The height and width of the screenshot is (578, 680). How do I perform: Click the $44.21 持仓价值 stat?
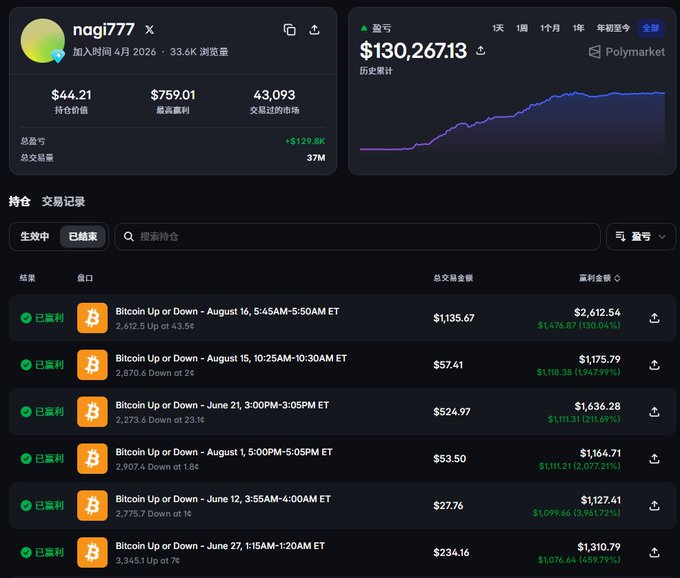point(71,101)
